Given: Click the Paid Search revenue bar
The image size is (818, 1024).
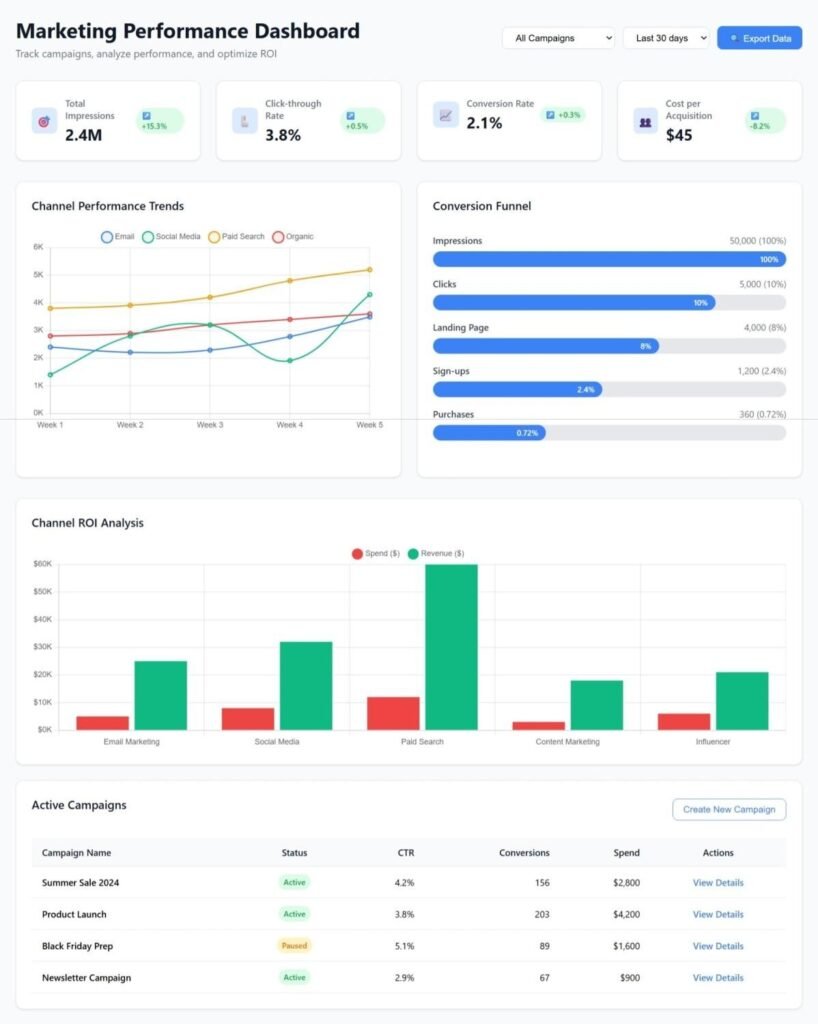Looking at the screenshot, I should pos(451,647).
